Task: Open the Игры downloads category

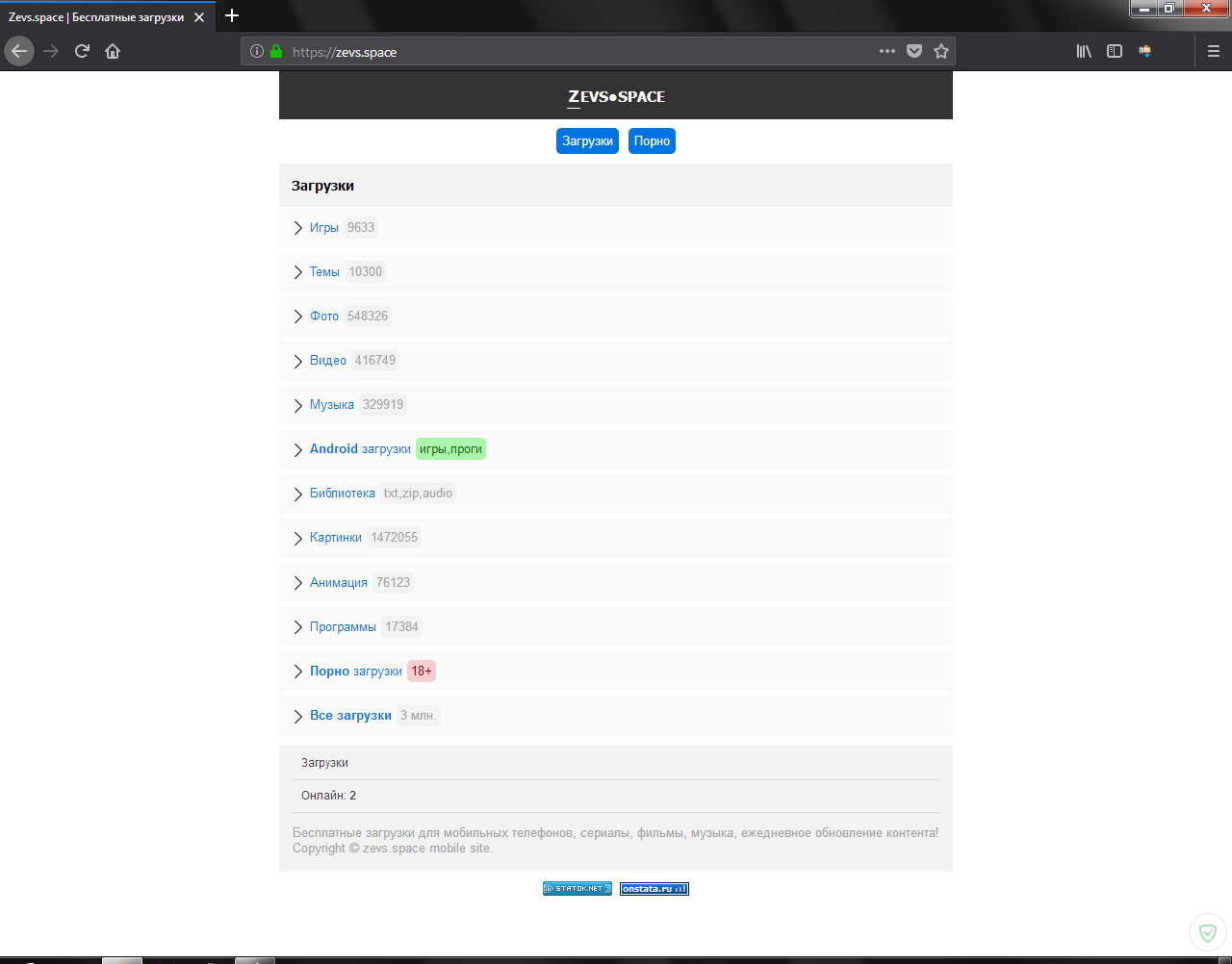Action: 323,228
